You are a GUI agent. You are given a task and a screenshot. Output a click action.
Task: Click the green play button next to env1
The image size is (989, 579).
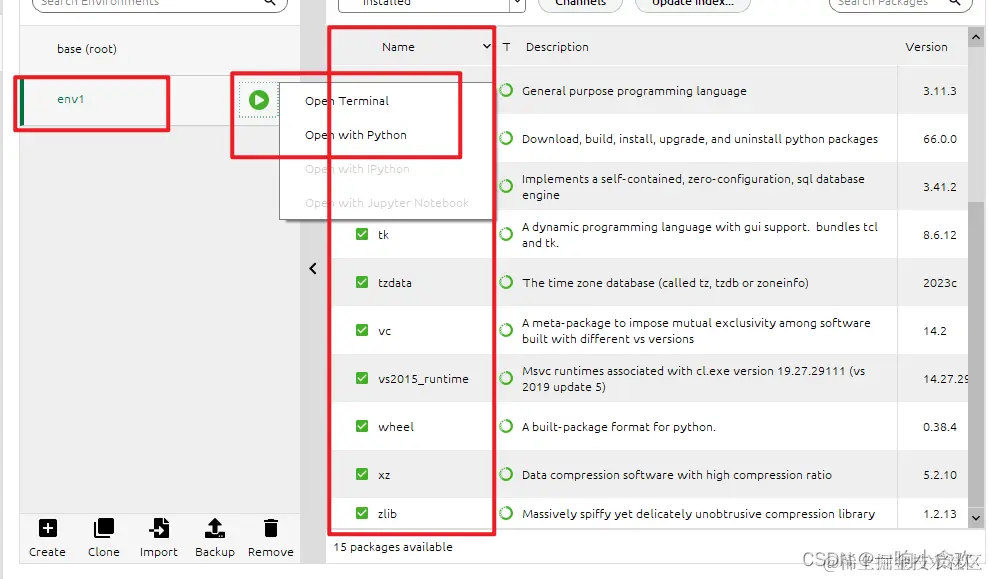pyautogui.click(x=259, y=100)
